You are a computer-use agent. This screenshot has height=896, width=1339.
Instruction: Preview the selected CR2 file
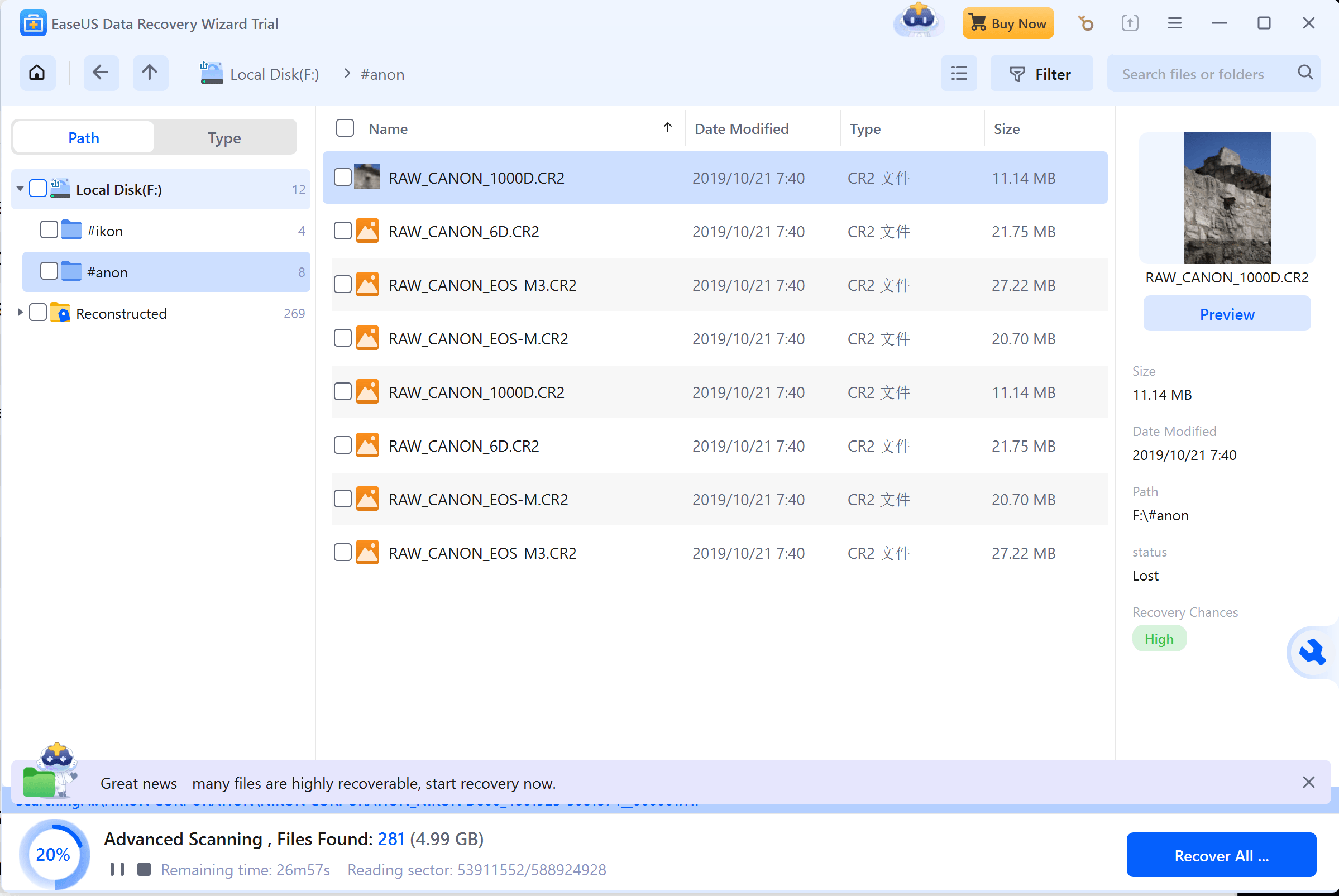[1227, 314]
